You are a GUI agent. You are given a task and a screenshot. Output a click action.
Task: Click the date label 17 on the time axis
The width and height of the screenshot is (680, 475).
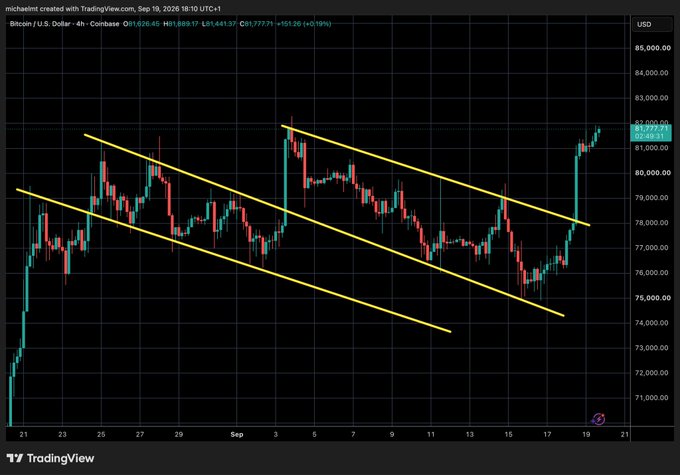[547, 434]
